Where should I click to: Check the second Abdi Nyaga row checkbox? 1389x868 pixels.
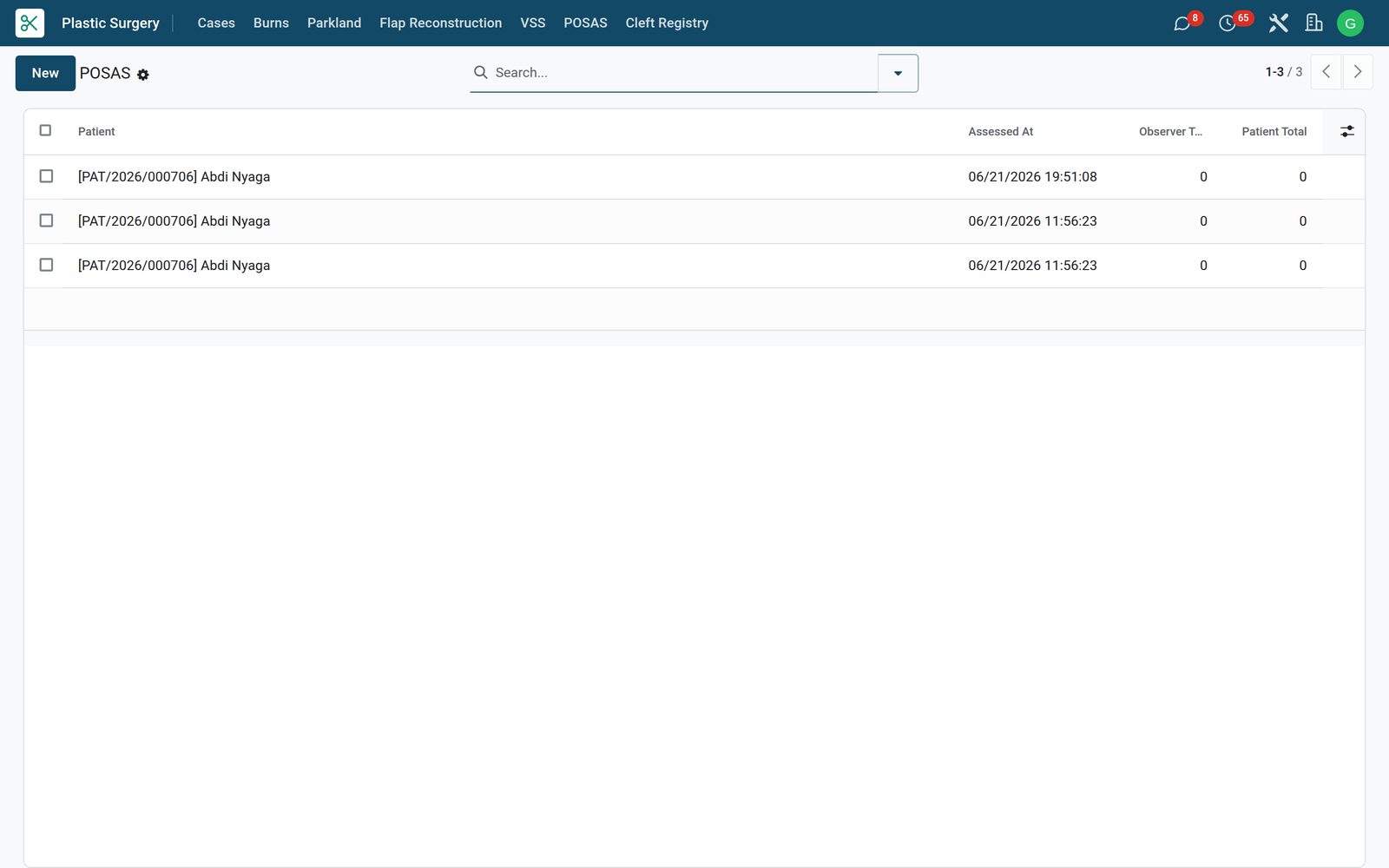(46, 220)
